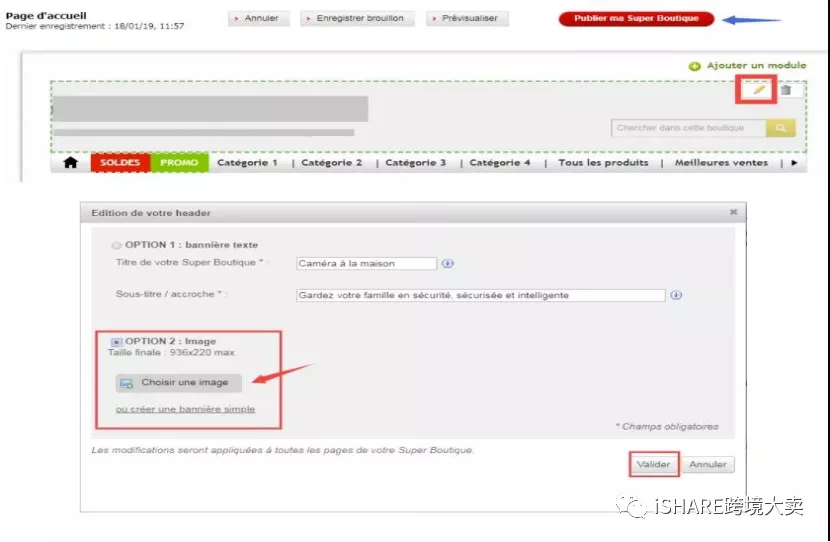Go to the home icon in navigation bar
The image size is (830, 542).
[70, 162]
